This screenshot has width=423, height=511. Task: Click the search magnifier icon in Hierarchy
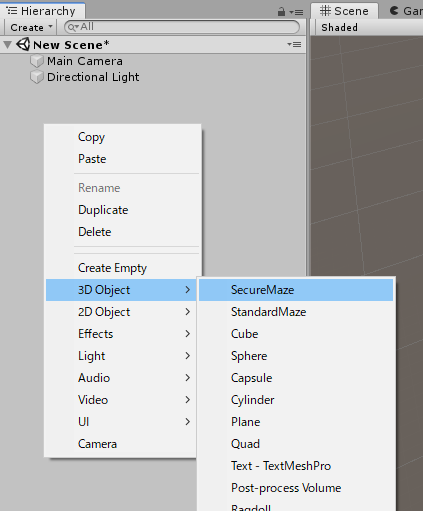click(x=73, y=27)
